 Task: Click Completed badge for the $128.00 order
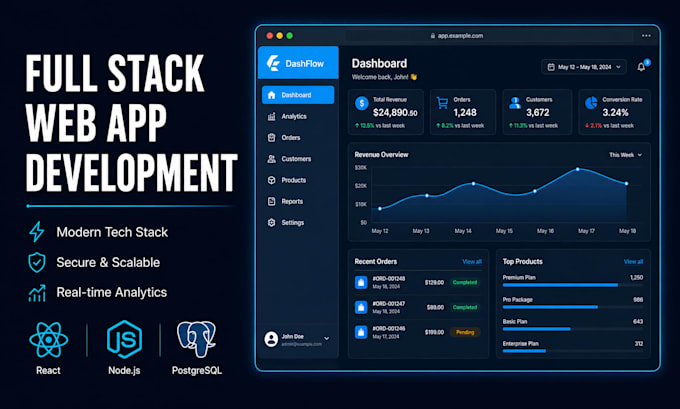point(465,282)
